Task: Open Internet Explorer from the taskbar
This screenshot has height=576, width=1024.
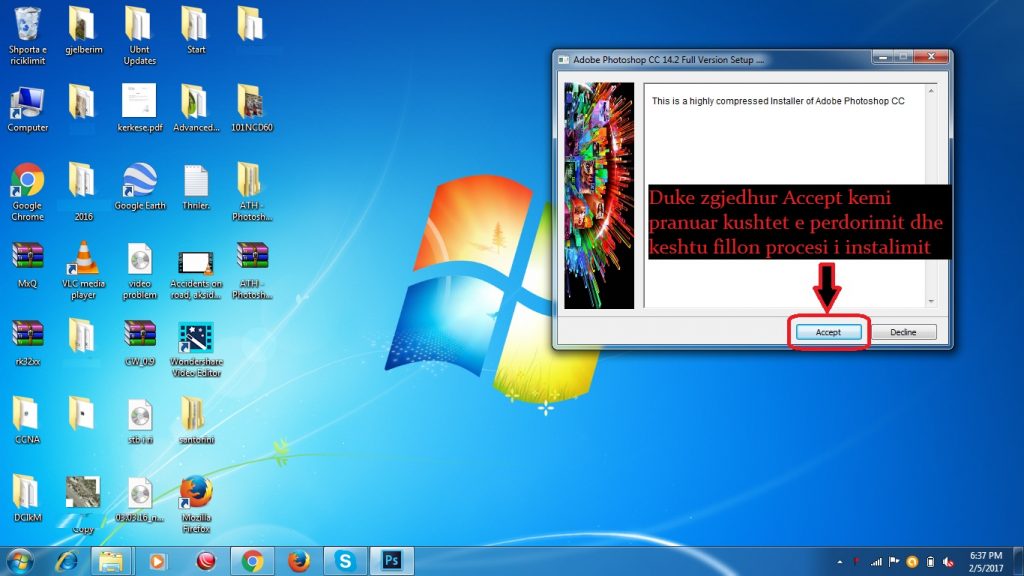Action: click(x=67, y=561)
